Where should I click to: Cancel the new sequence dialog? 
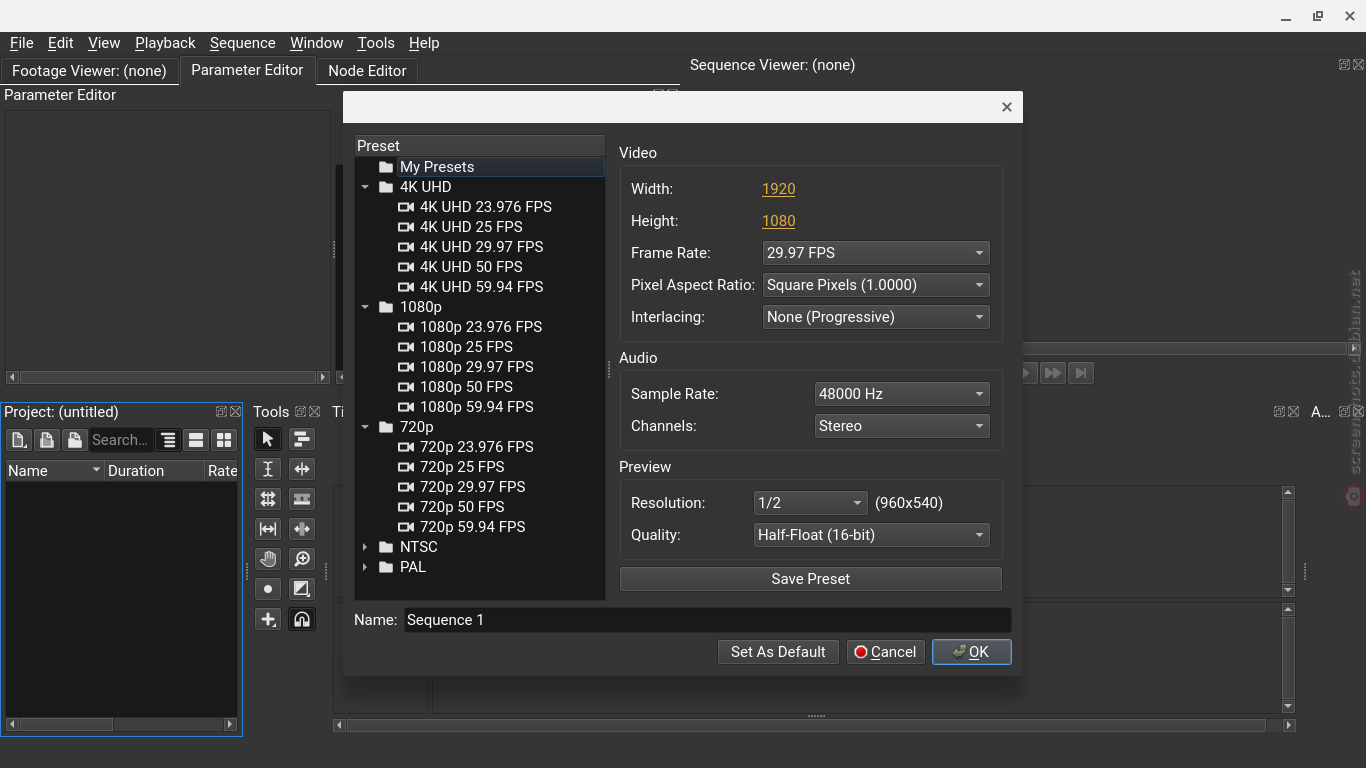click(885, 652)
